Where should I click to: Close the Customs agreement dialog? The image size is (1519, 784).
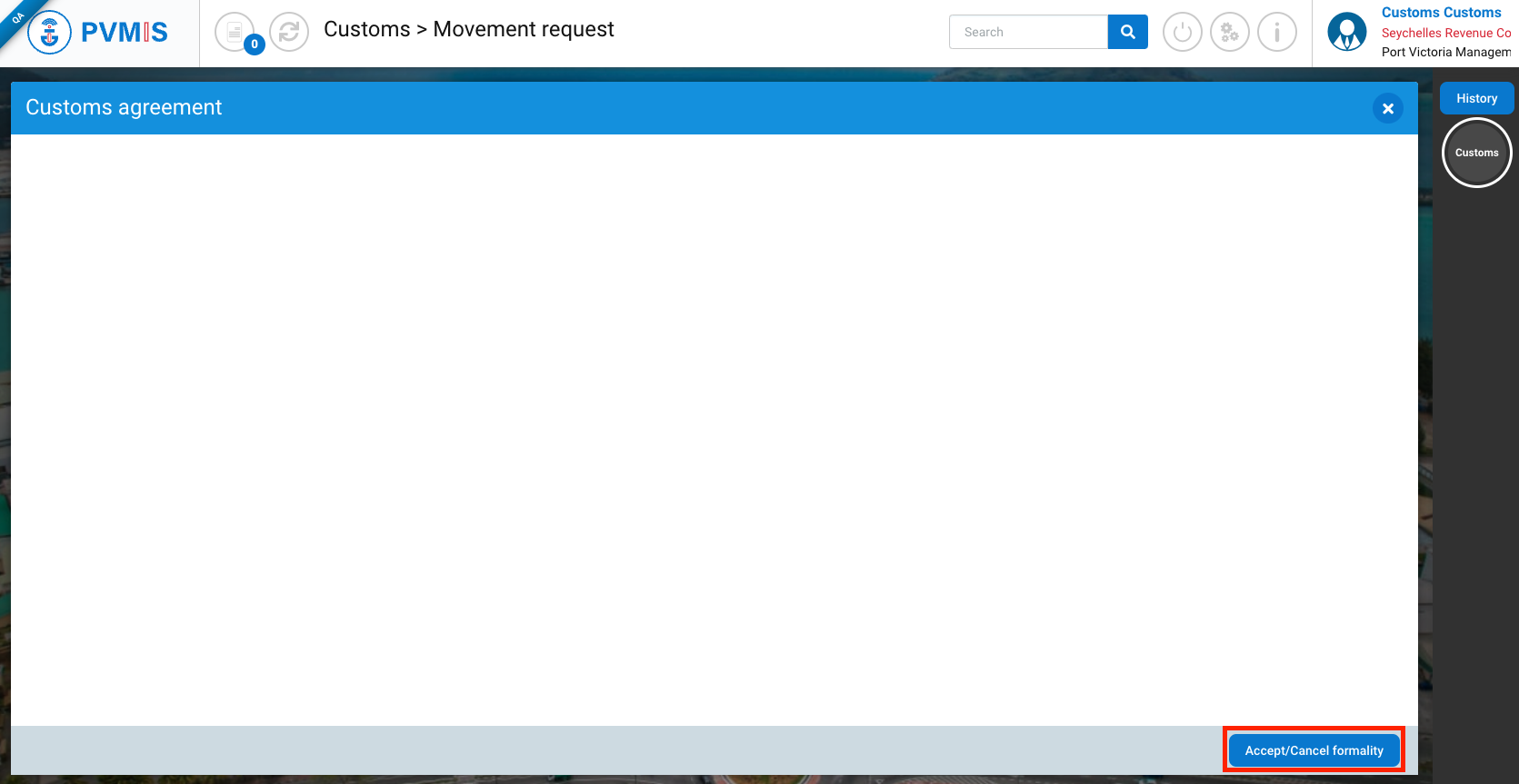point(1387,108)
